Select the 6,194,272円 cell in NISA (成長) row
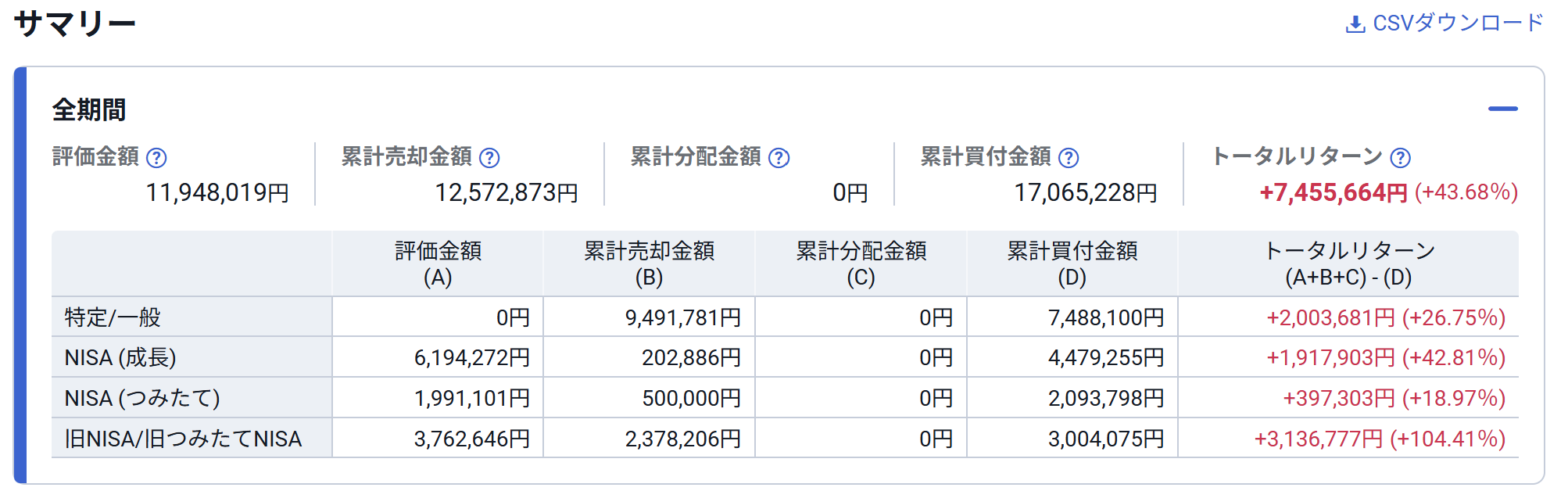Viewport: 1568px width, 491px height. click(x=471, y=358)
